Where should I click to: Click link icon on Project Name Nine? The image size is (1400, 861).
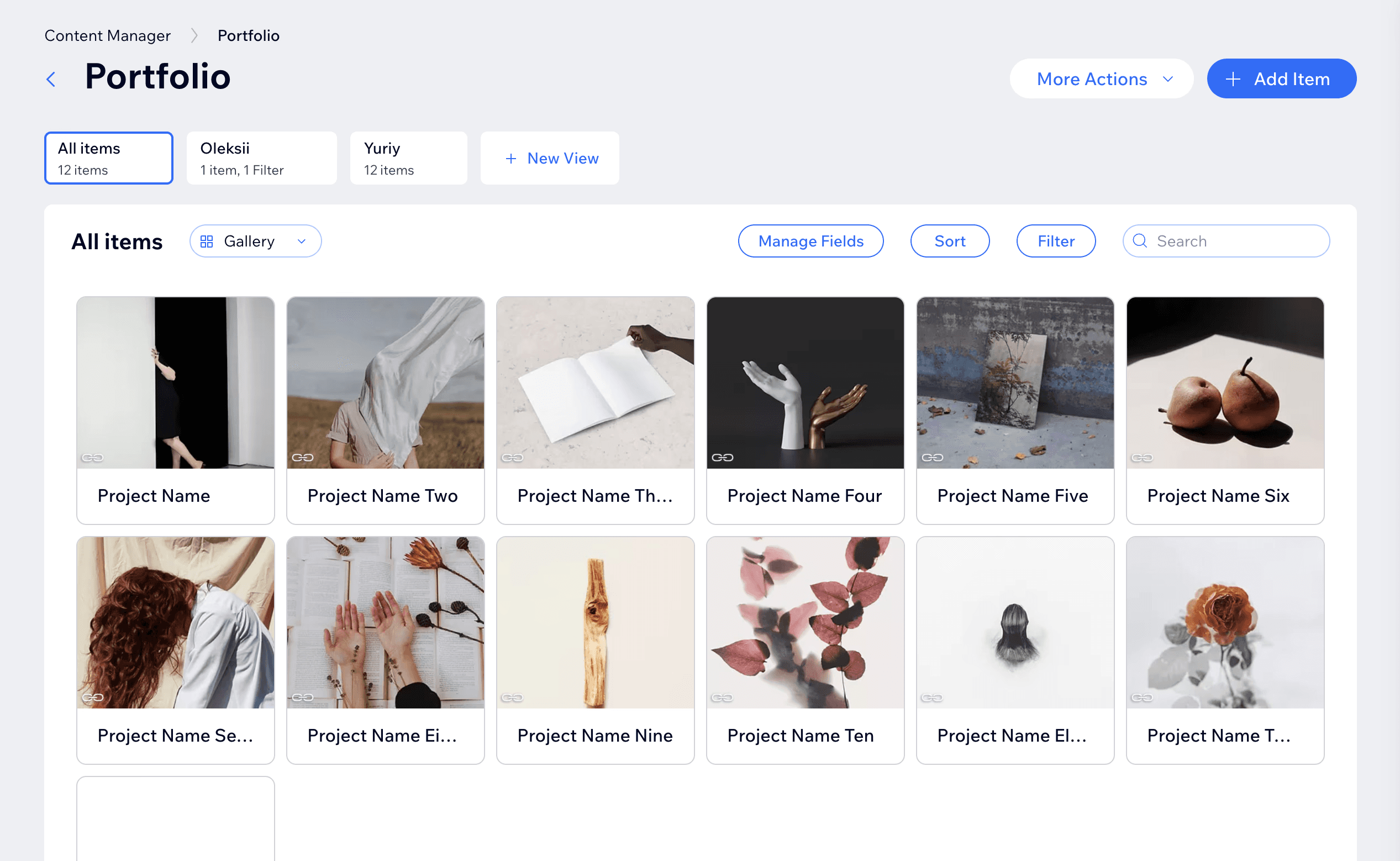[x=512, y=697]
